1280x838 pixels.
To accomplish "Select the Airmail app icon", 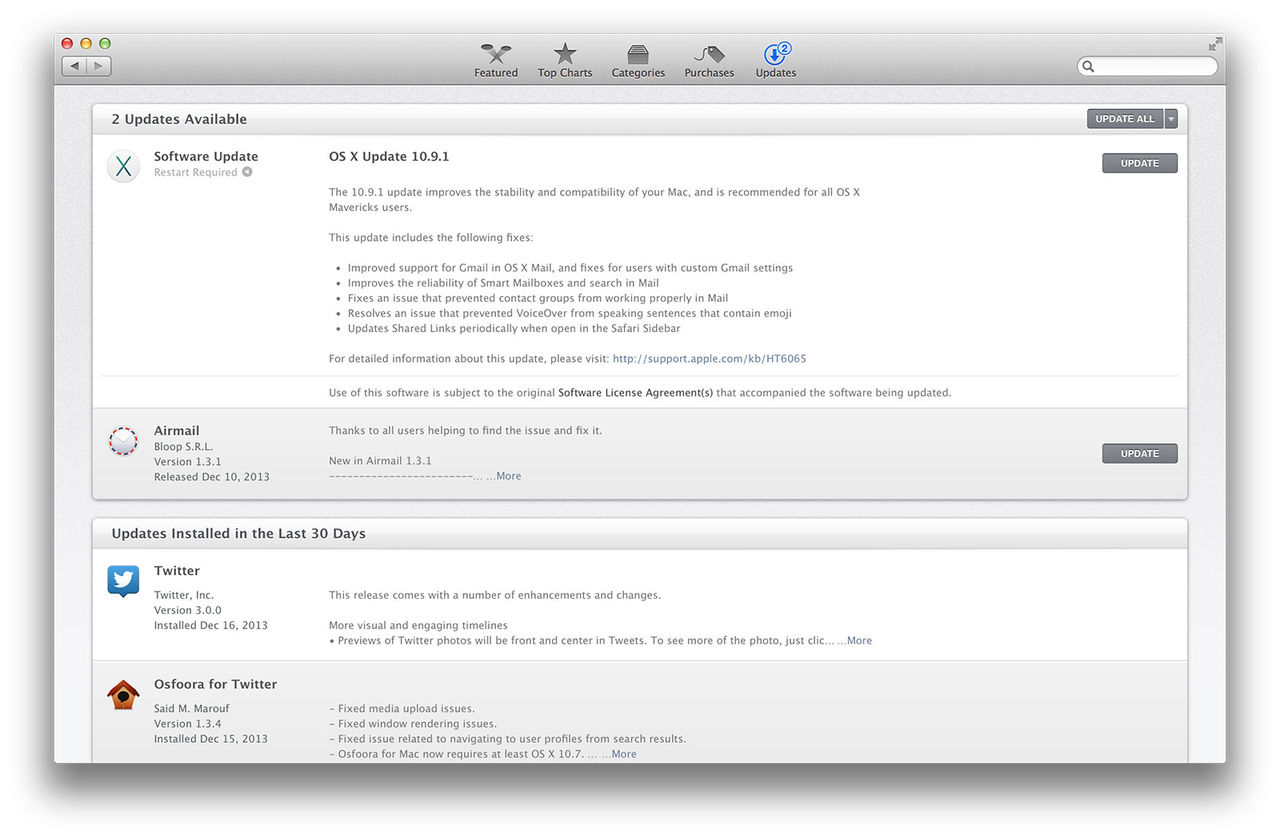I will point(122,440).
